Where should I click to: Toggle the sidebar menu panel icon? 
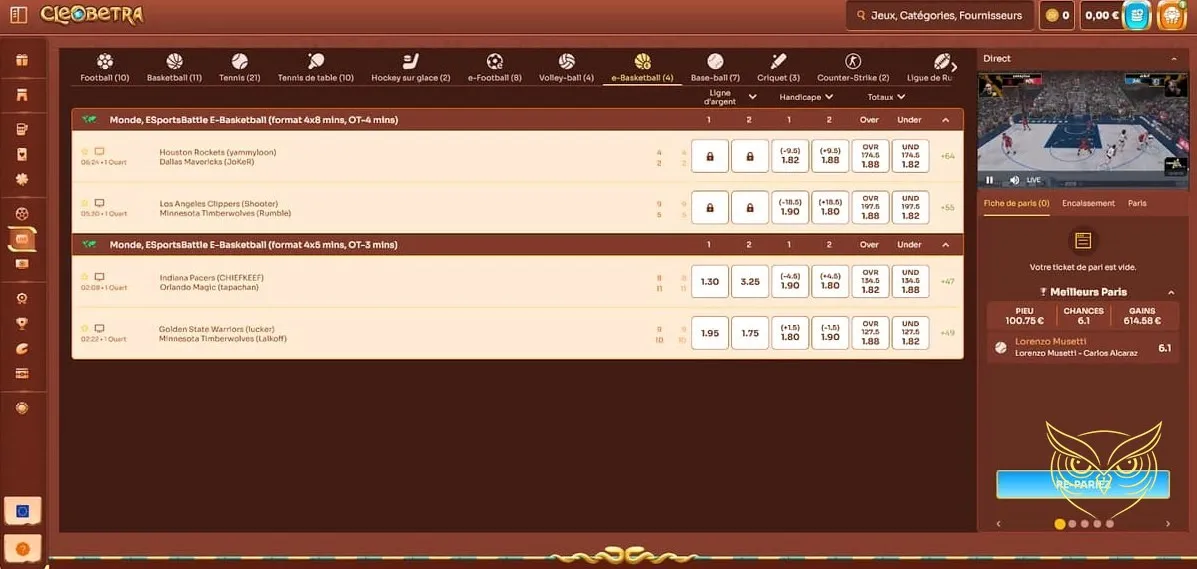(18, 15)
